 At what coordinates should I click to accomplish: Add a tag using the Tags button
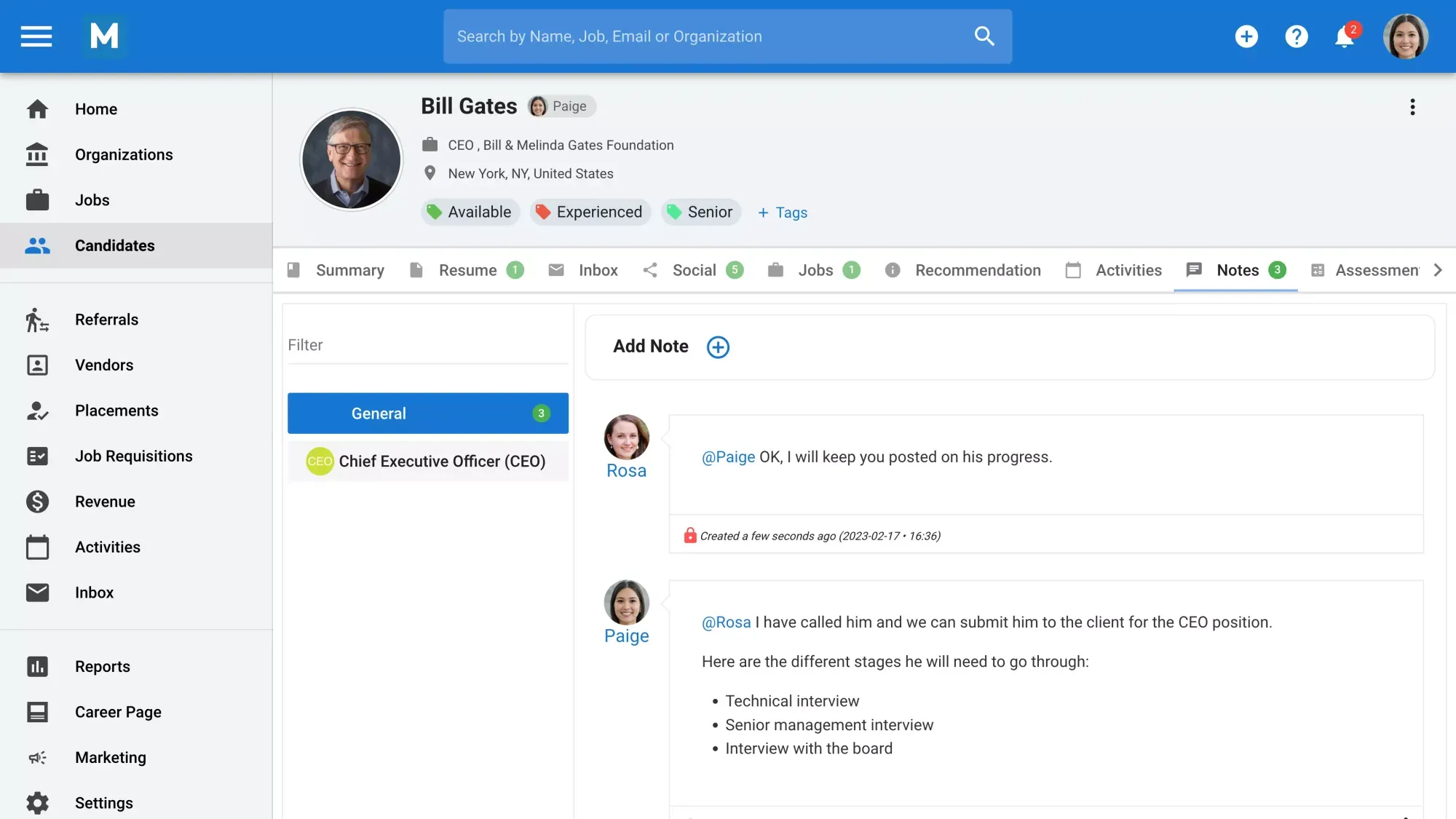coord(782,213)
